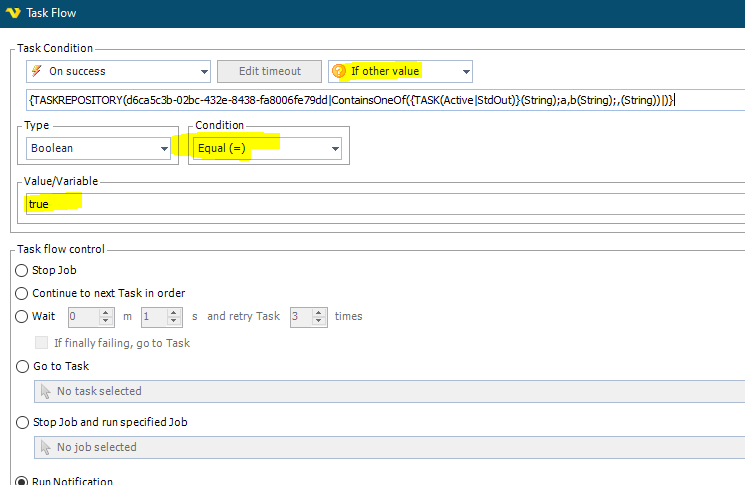Image resolution: width=745 pixels, height=485 pixels.
Task: Click the cursor icon in job selection field
Action: click(45, 447)
